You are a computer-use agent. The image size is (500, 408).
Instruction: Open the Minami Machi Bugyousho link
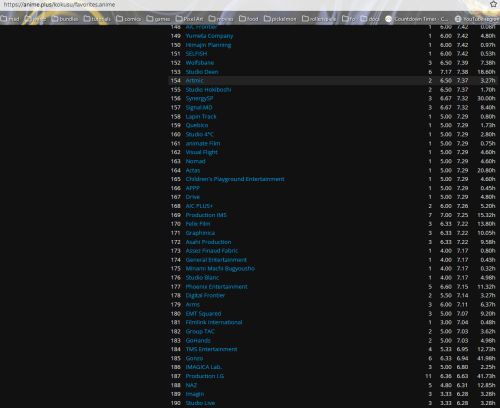coord(220,269)
